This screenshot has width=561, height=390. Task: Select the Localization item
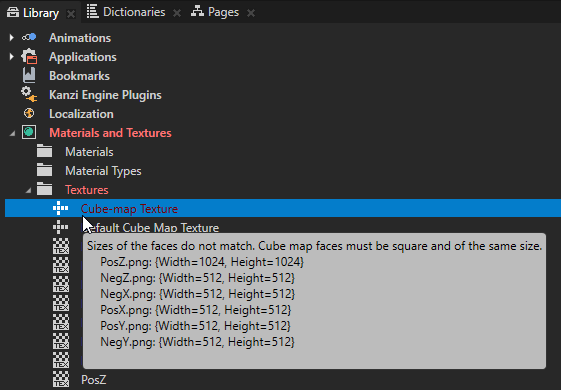click(x=81, y=114)
